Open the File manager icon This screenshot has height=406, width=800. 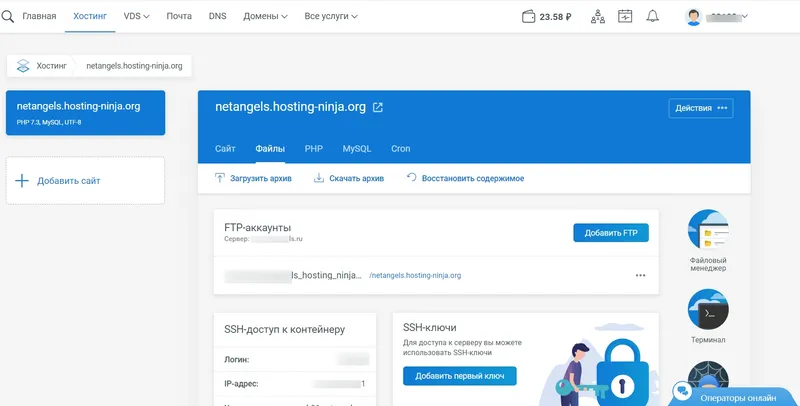click(708, 229)
